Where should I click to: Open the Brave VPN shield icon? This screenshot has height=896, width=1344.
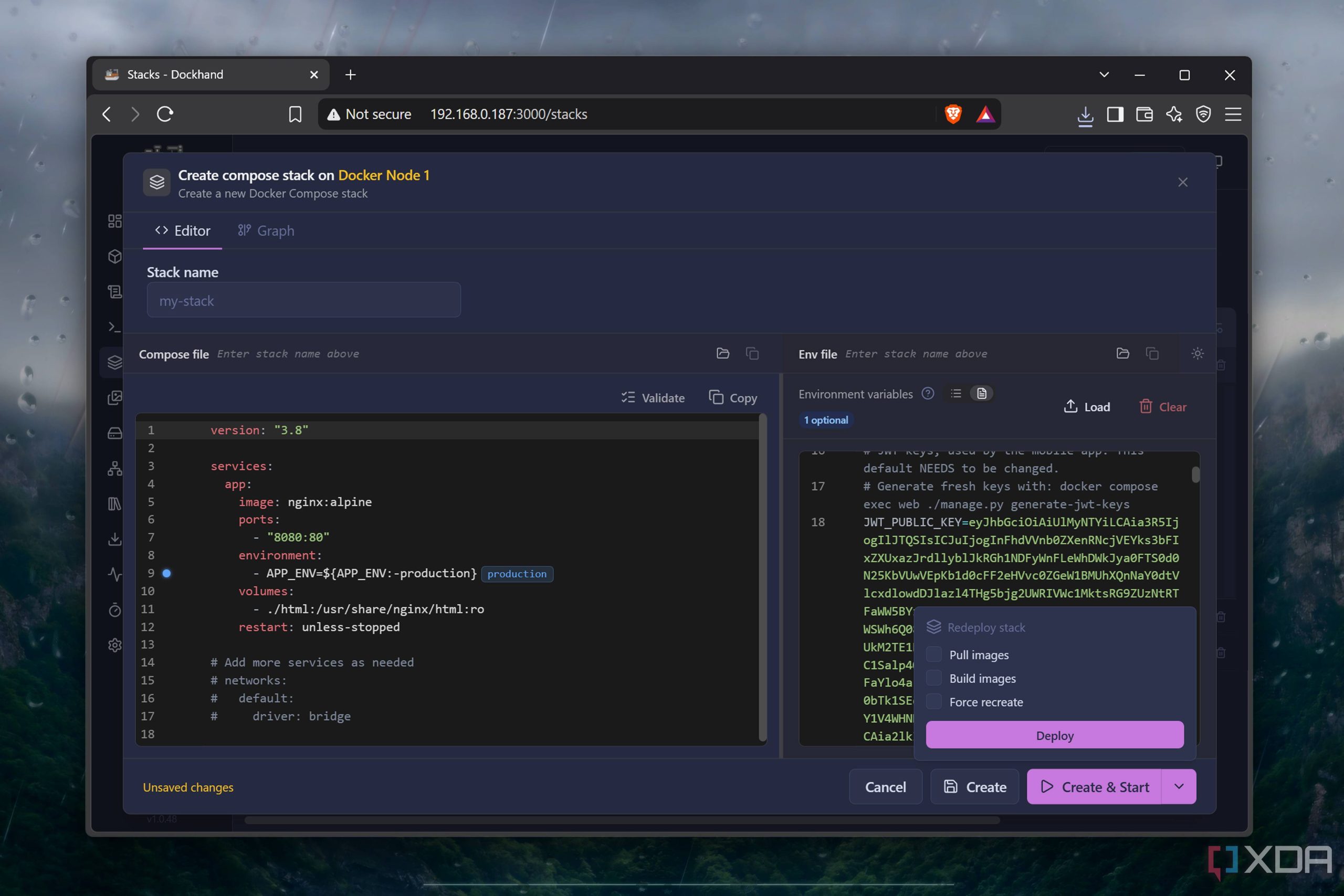tap(1203, 114)
